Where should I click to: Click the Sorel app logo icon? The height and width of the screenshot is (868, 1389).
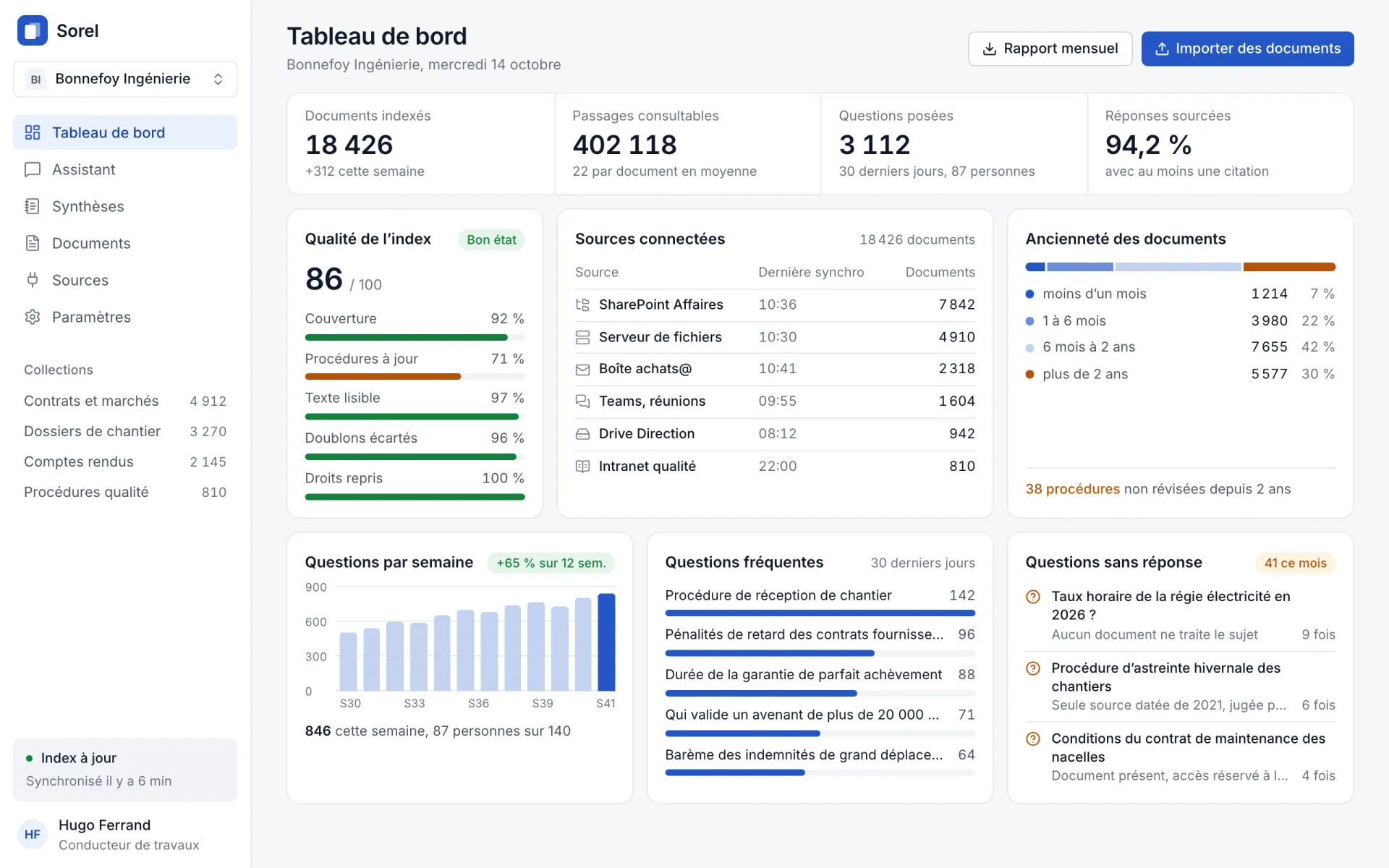click(x=32, y=30)
